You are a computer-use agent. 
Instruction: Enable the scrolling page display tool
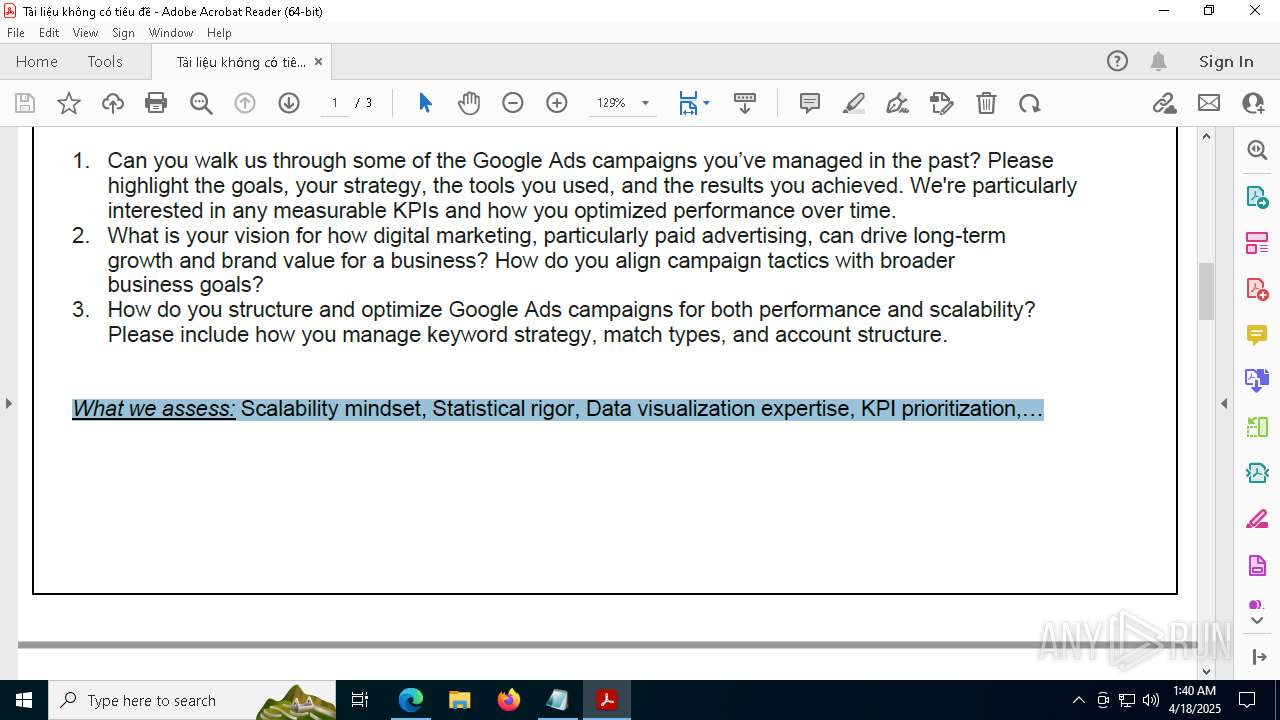745,103
